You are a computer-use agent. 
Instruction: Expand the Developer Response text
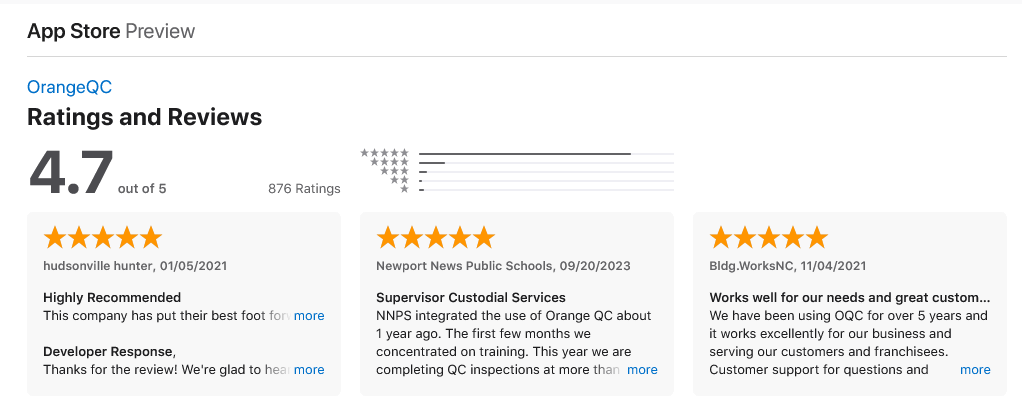pos(309,370)
